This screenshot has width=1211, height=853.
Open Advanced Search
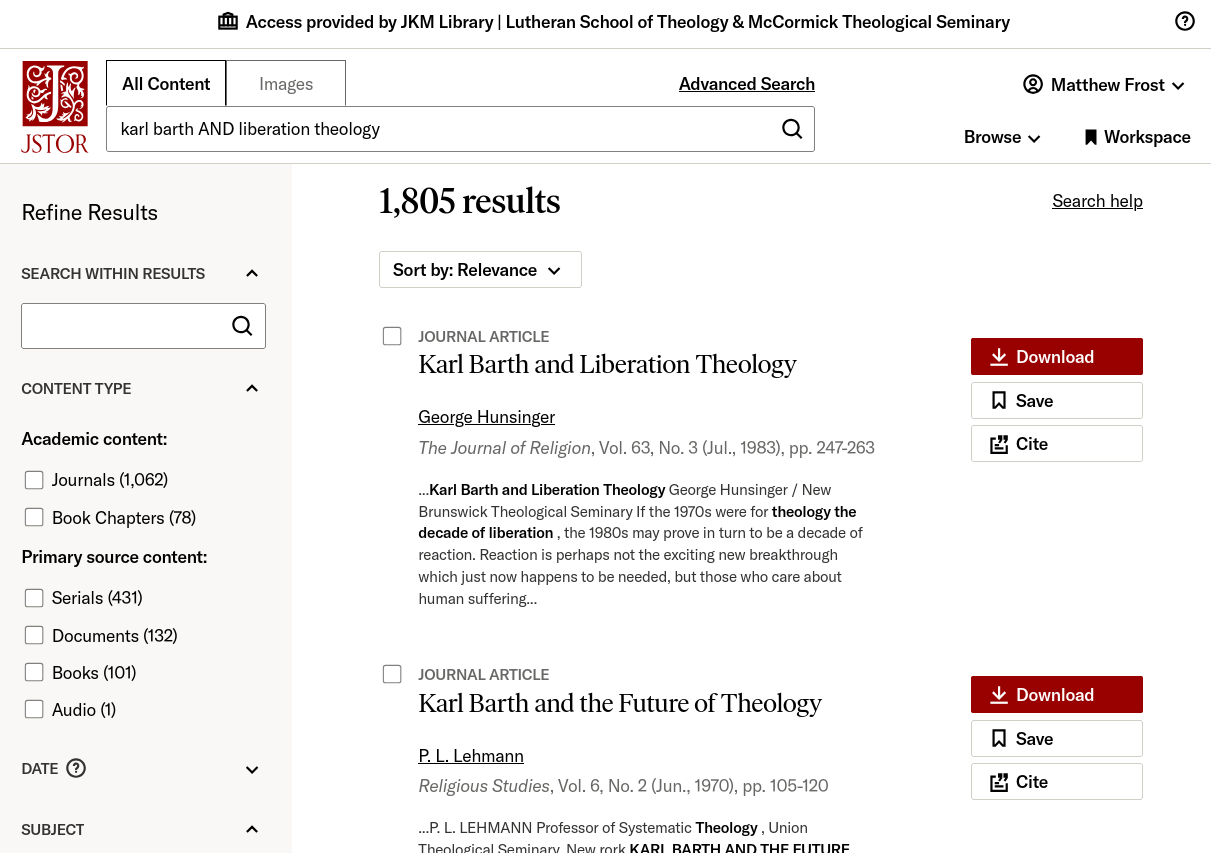746,83
